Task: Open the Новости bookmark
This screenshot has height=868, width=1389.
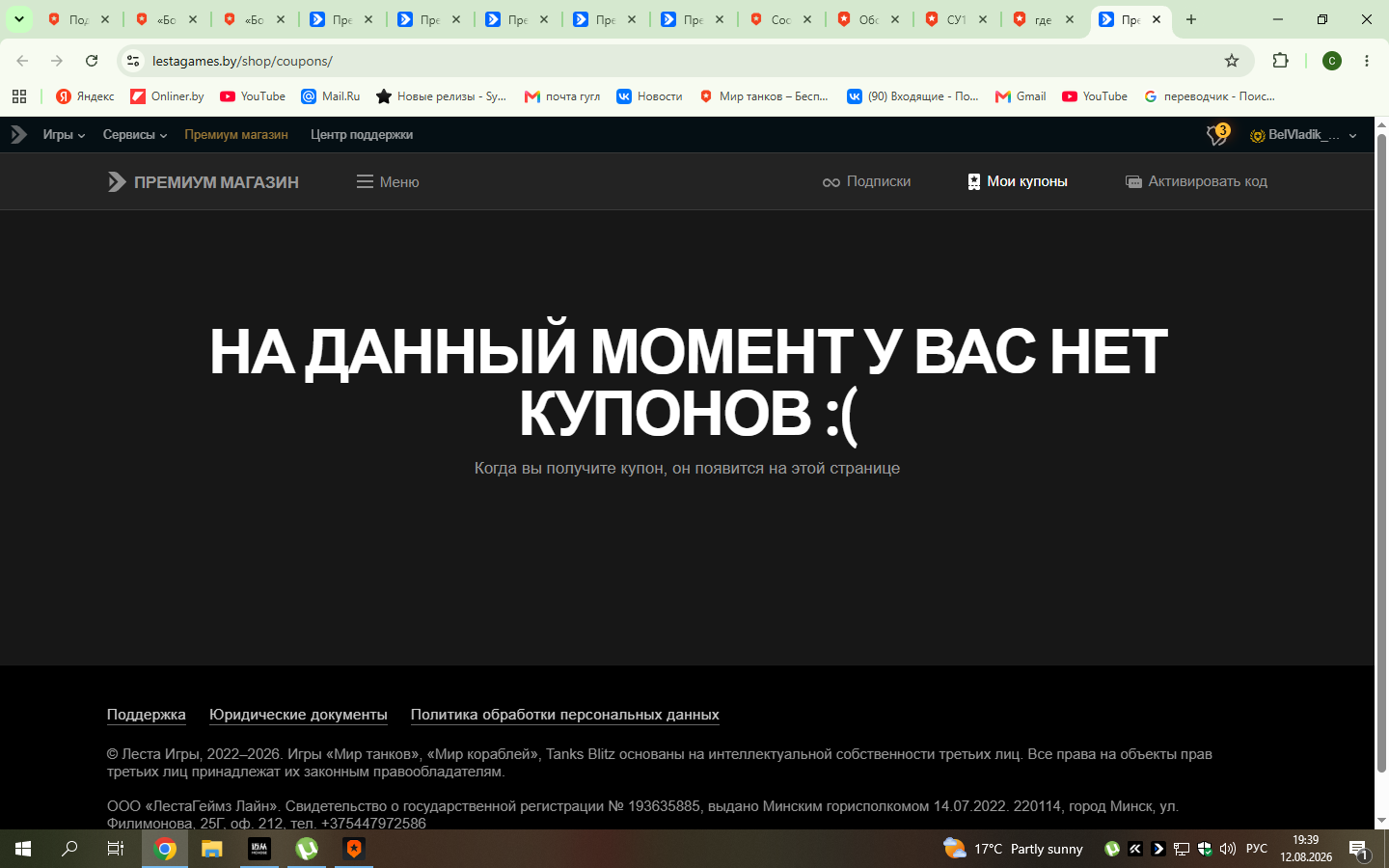Action: (649, 96)
